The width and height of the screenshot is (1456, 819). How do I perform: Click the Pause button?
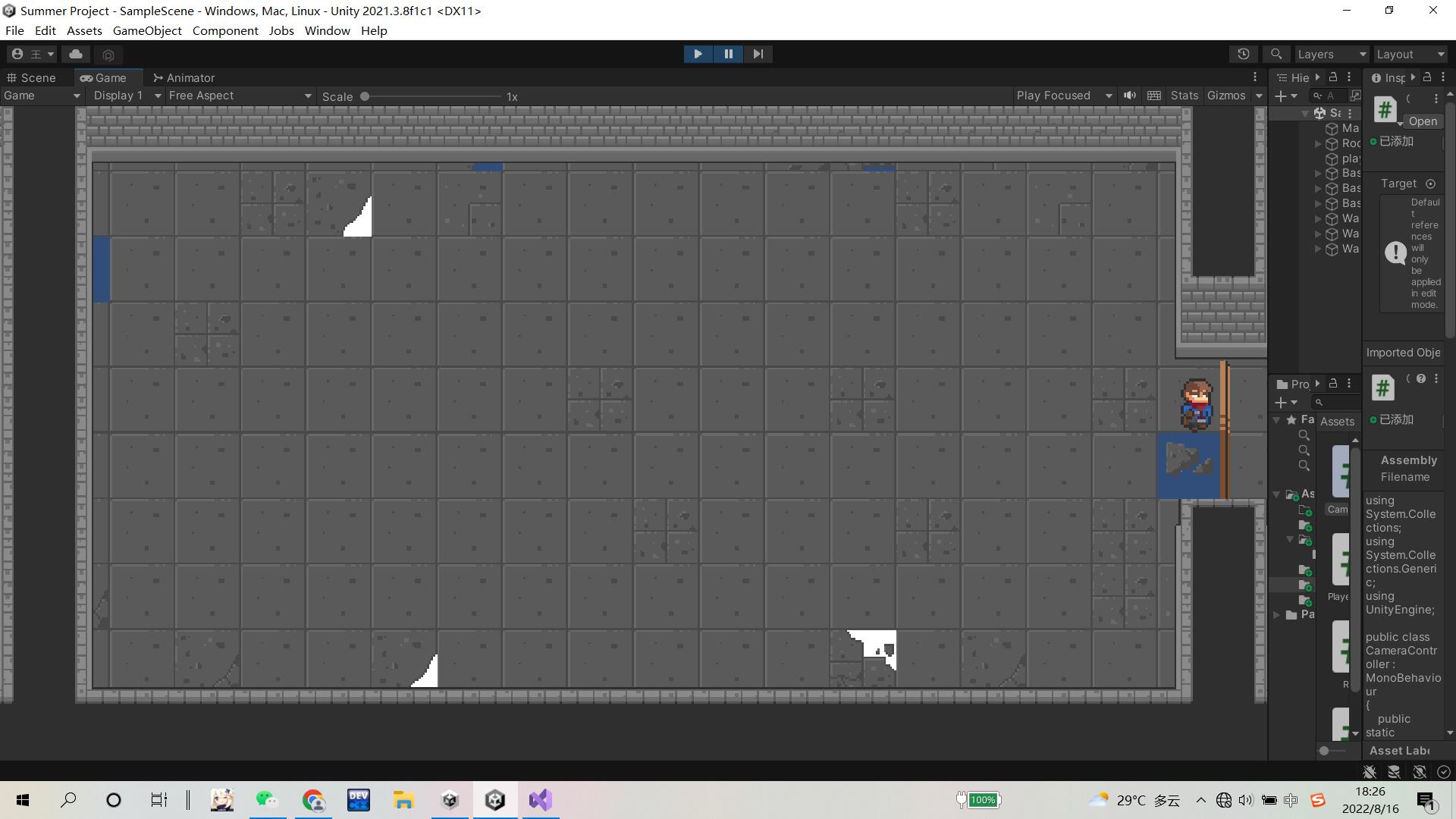[728, 54]
